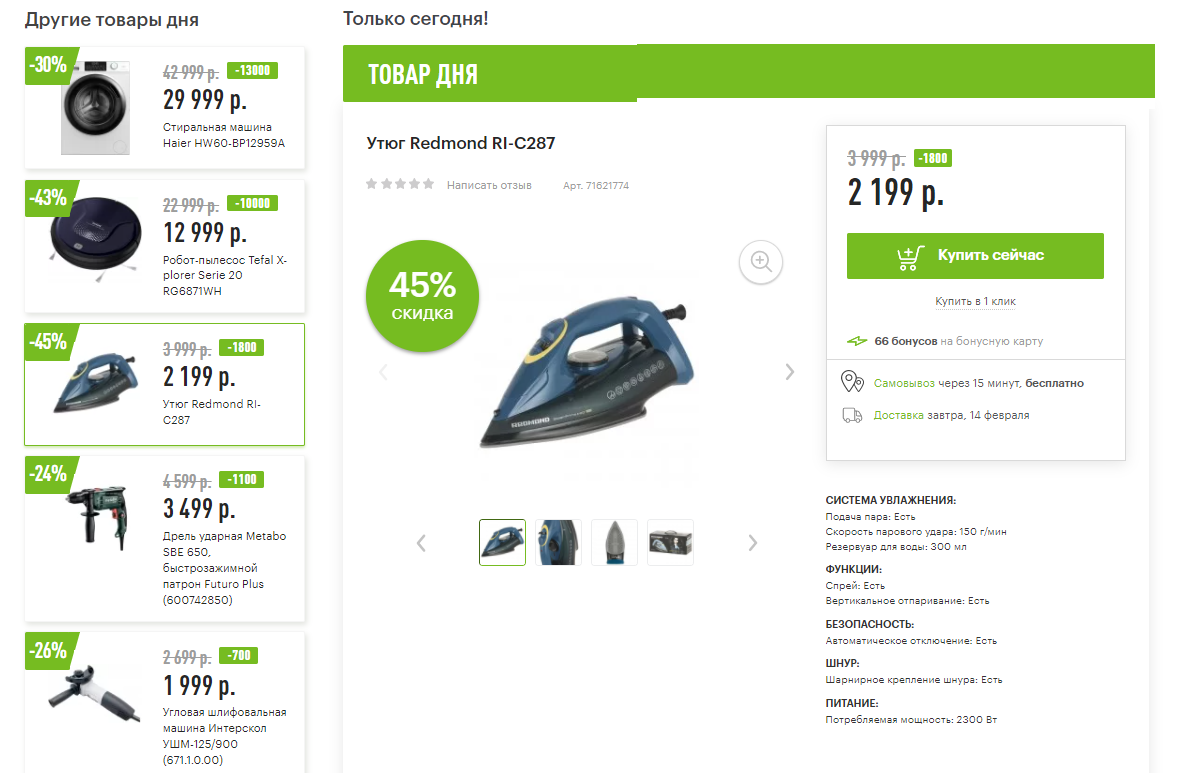This screenshot has height=773, width=1183.
Task: Click the bonus card arrow icon
Action: click(x=857, y=341)
